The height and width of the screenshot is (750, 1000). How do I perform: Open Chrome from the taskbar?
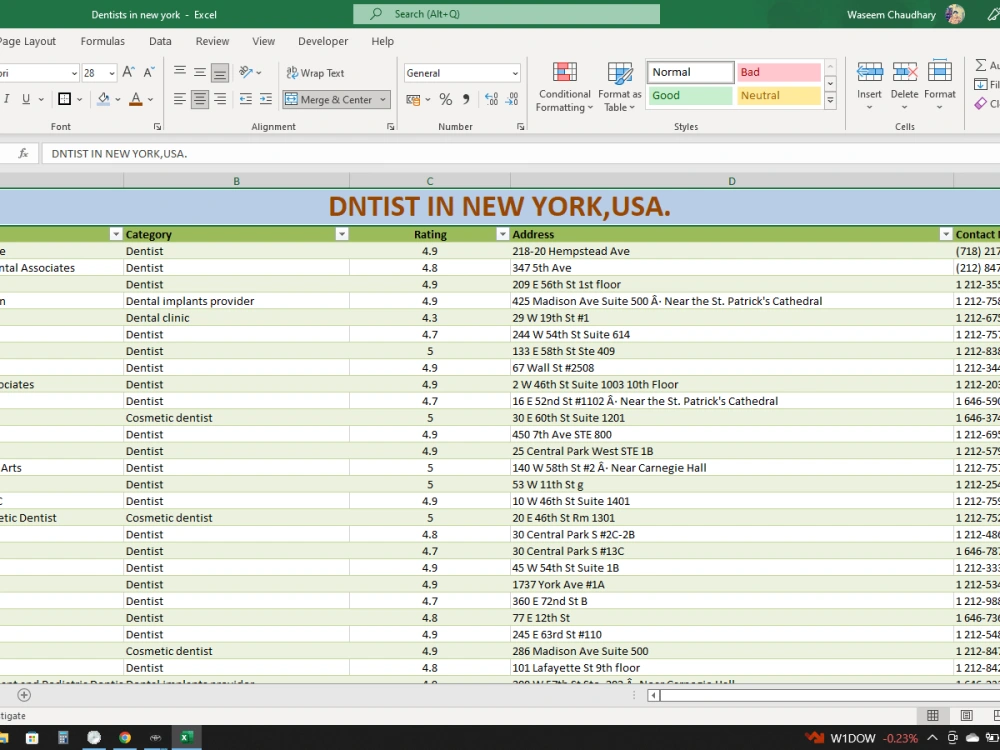click(x=125, y=738)
